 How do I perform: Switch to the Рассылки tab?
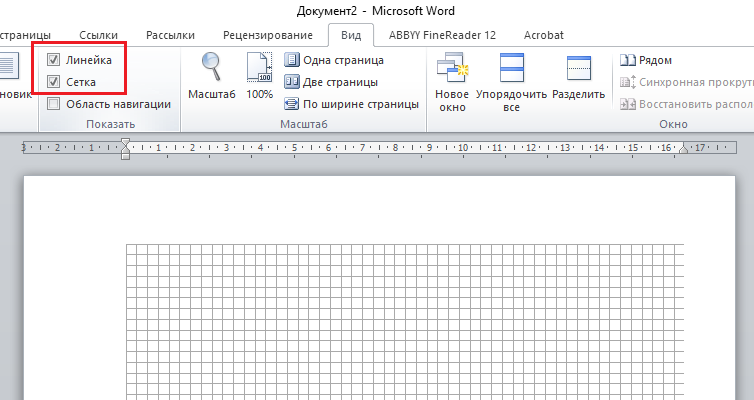pyautogui.click(x=170, y=35)
